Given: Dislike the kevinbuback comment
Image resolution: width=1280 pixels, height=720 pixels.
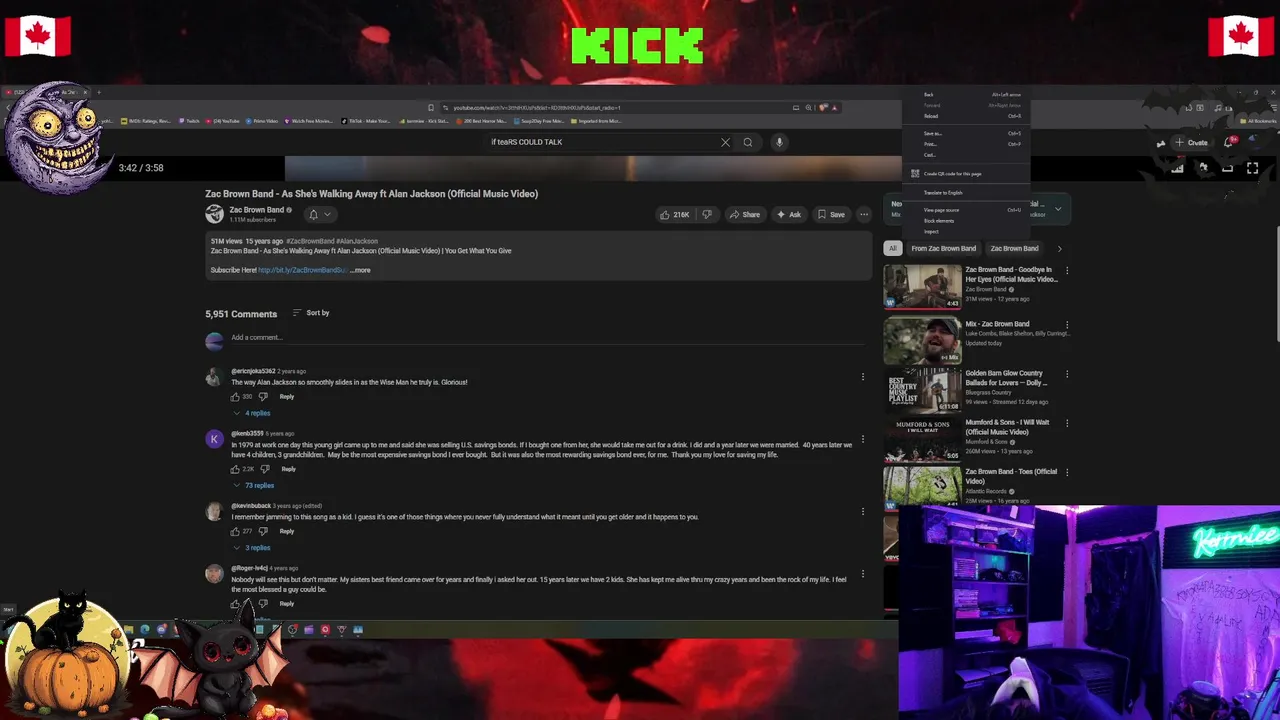Looking at the screenshot, I should click(263, 531).
